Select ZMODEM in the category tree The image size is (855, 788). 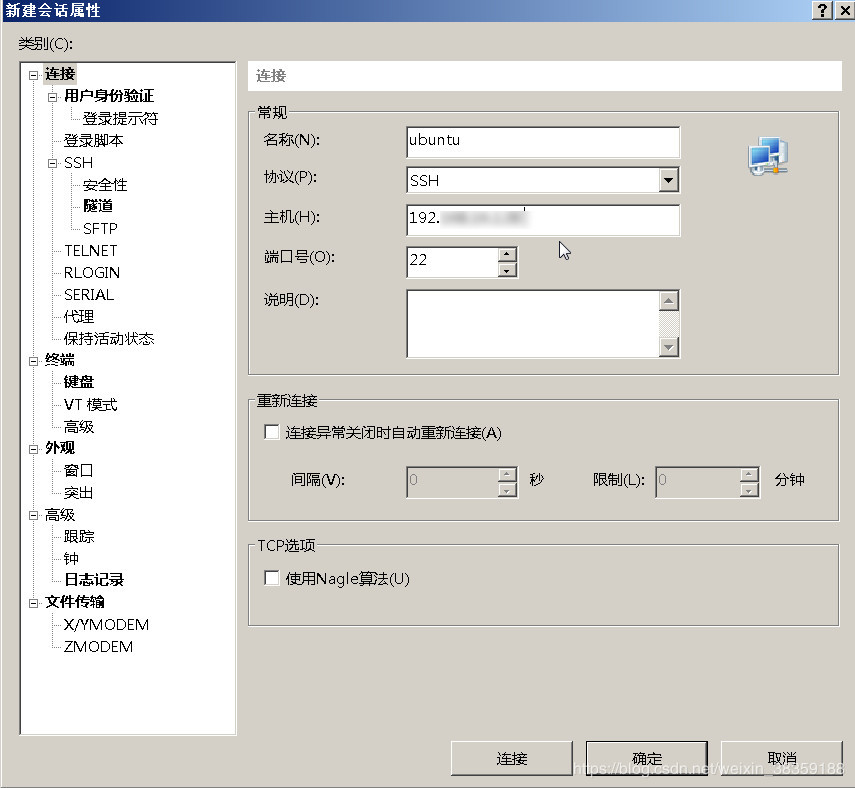[x=98, y=646]
